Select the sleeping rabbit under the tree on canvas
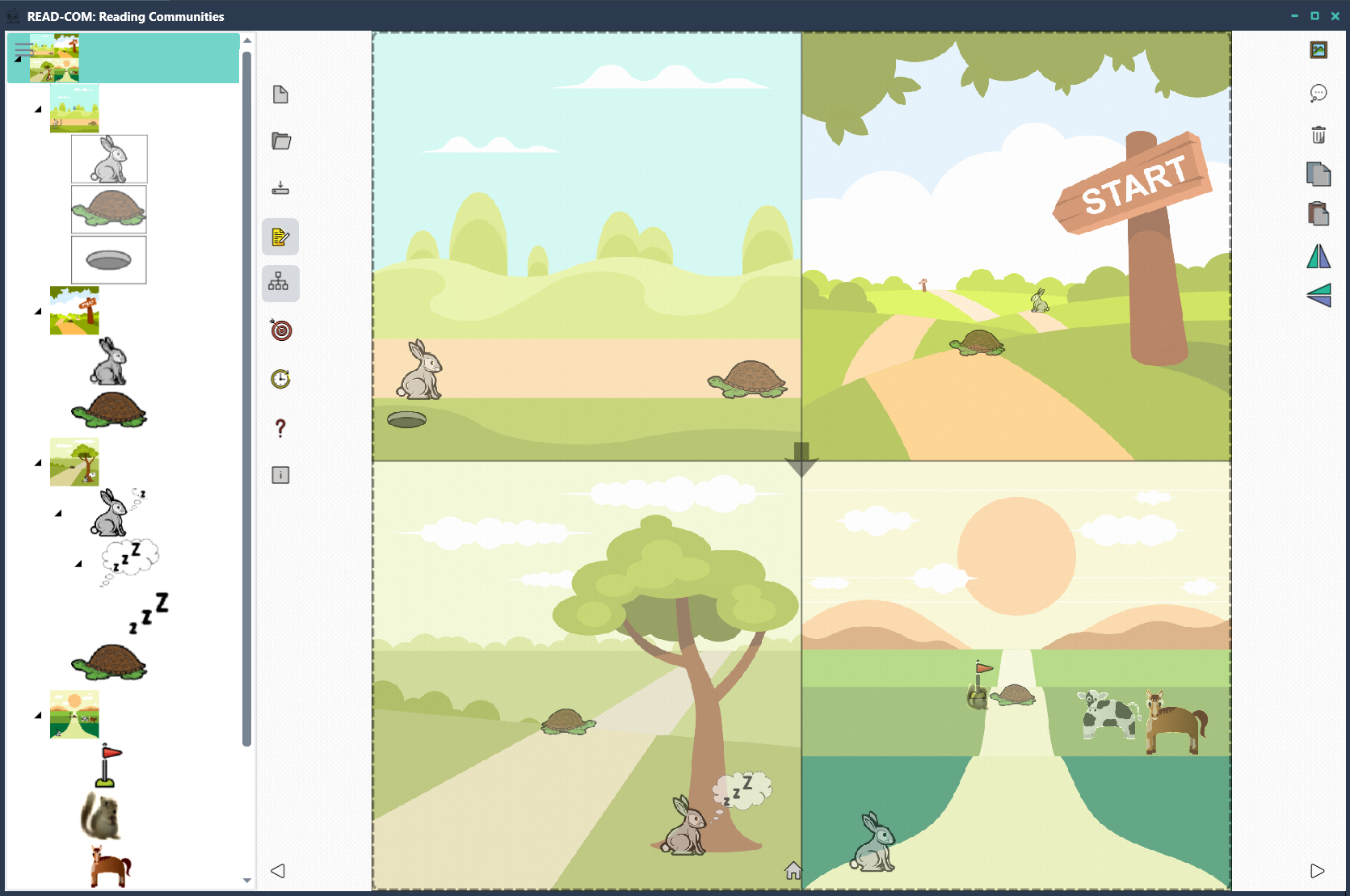 [x=684, y=826]
